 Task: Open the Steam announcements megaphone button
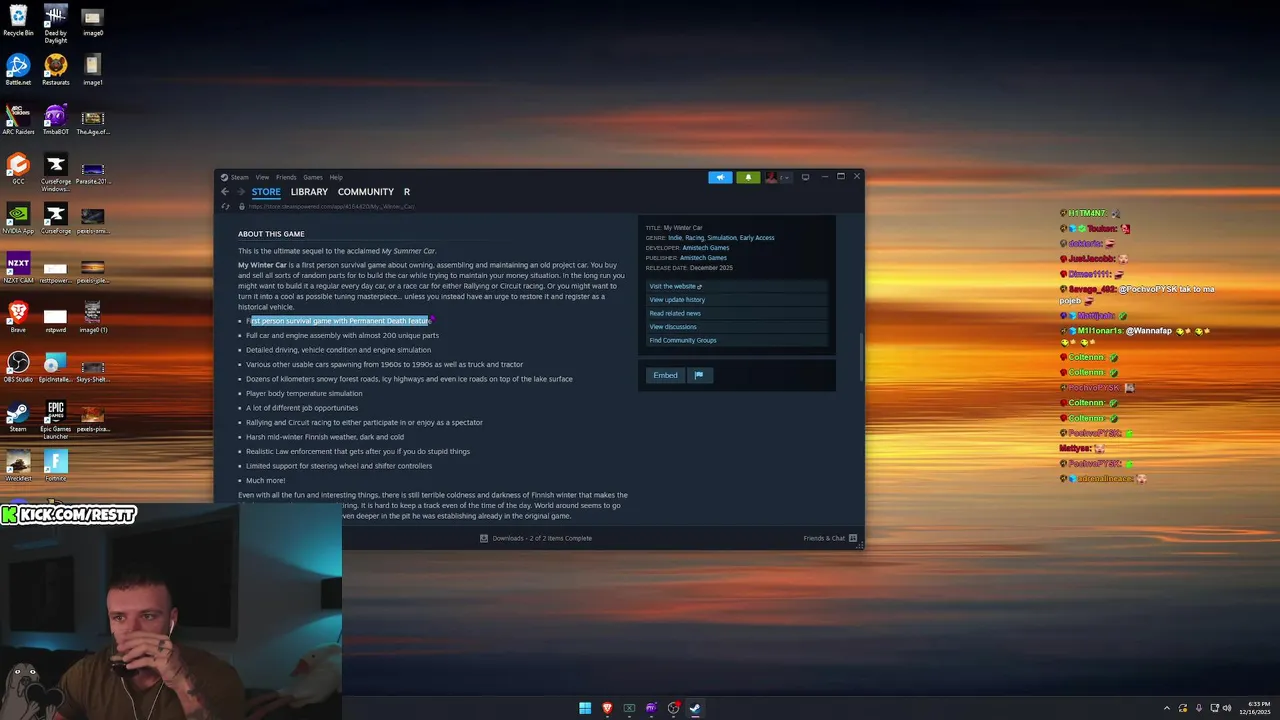tap(720, 177)
